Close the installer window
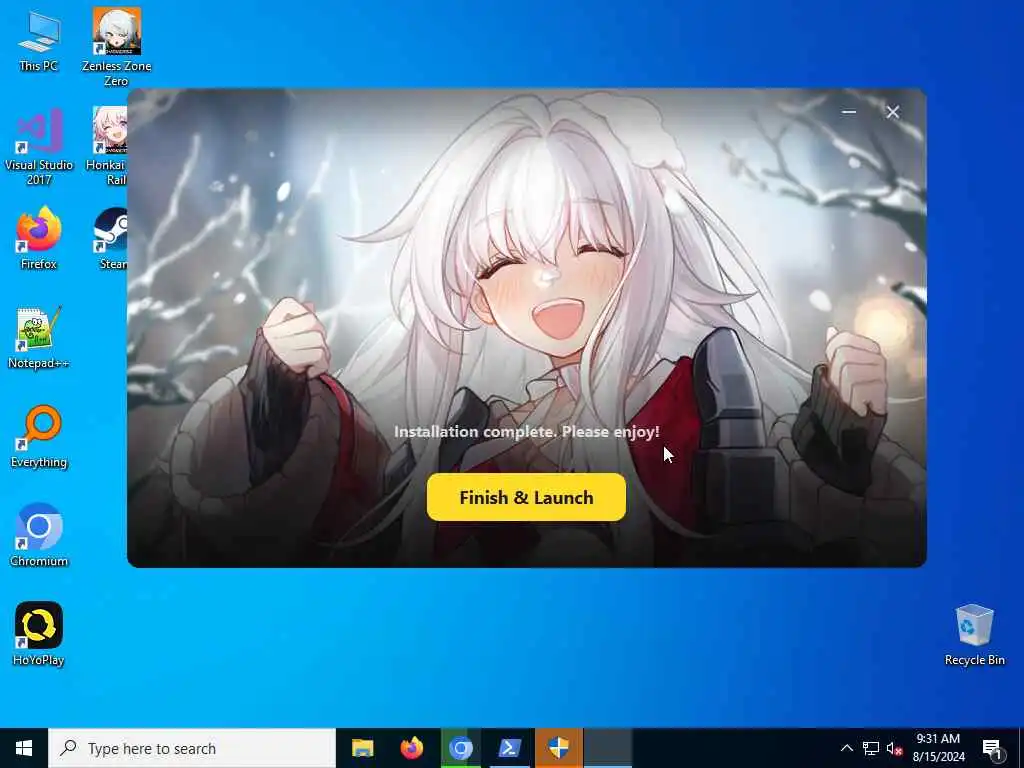The image size is (1024, 768). [x=893, y=112]
